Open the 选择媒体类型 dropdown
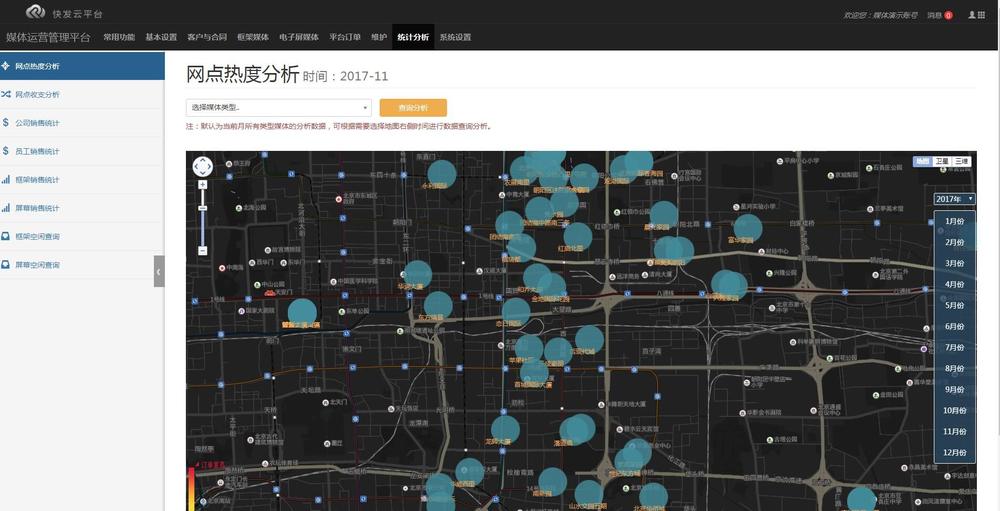The height and width of the screenshot is (511, 1000). (278, 107)
